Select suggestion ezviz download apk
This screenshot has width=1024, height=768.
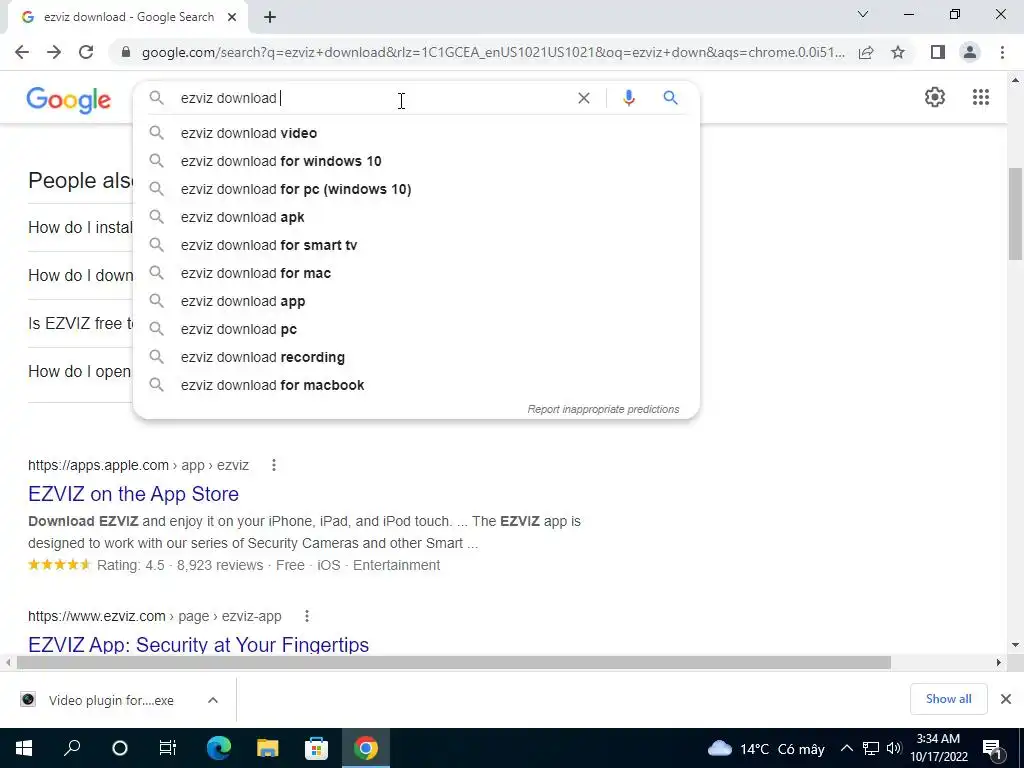(x=417, y=217)
